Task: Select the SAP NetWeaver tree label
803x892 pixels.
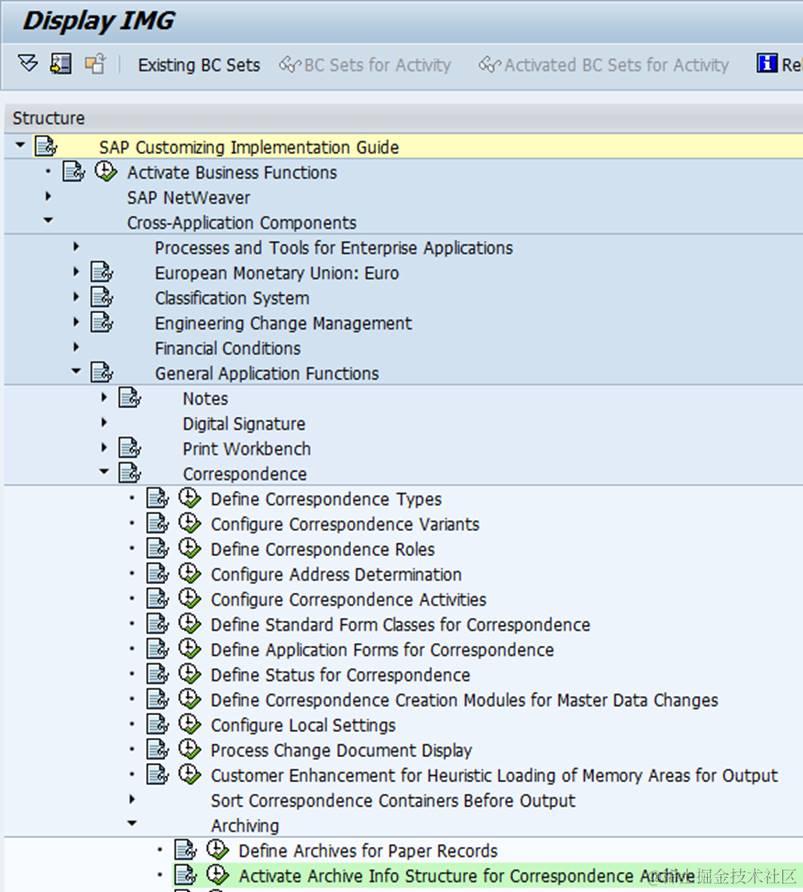Action: [x=188, y=197]
